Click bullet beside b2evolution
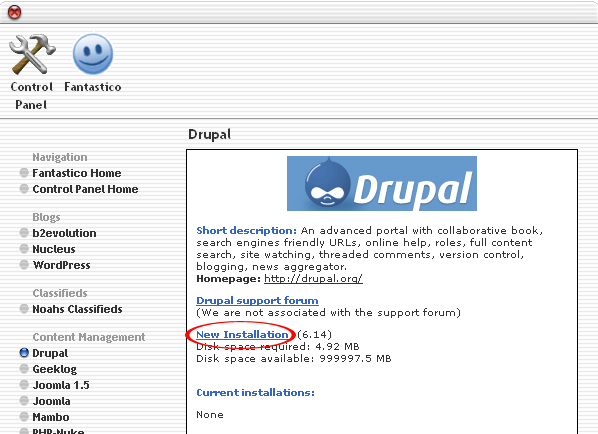 (24, 233)
